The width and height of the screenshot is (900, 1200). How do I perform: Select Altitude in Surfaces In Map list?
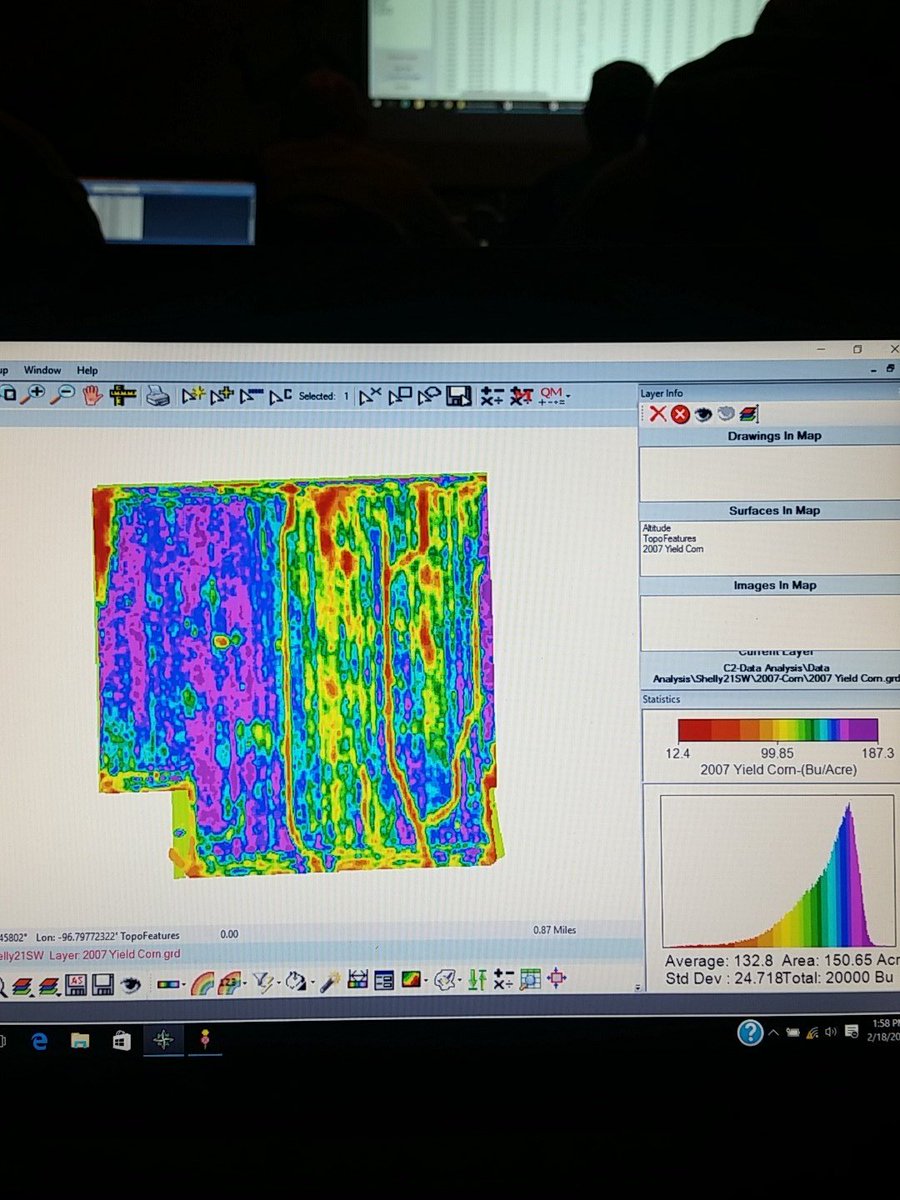(656, 528)
